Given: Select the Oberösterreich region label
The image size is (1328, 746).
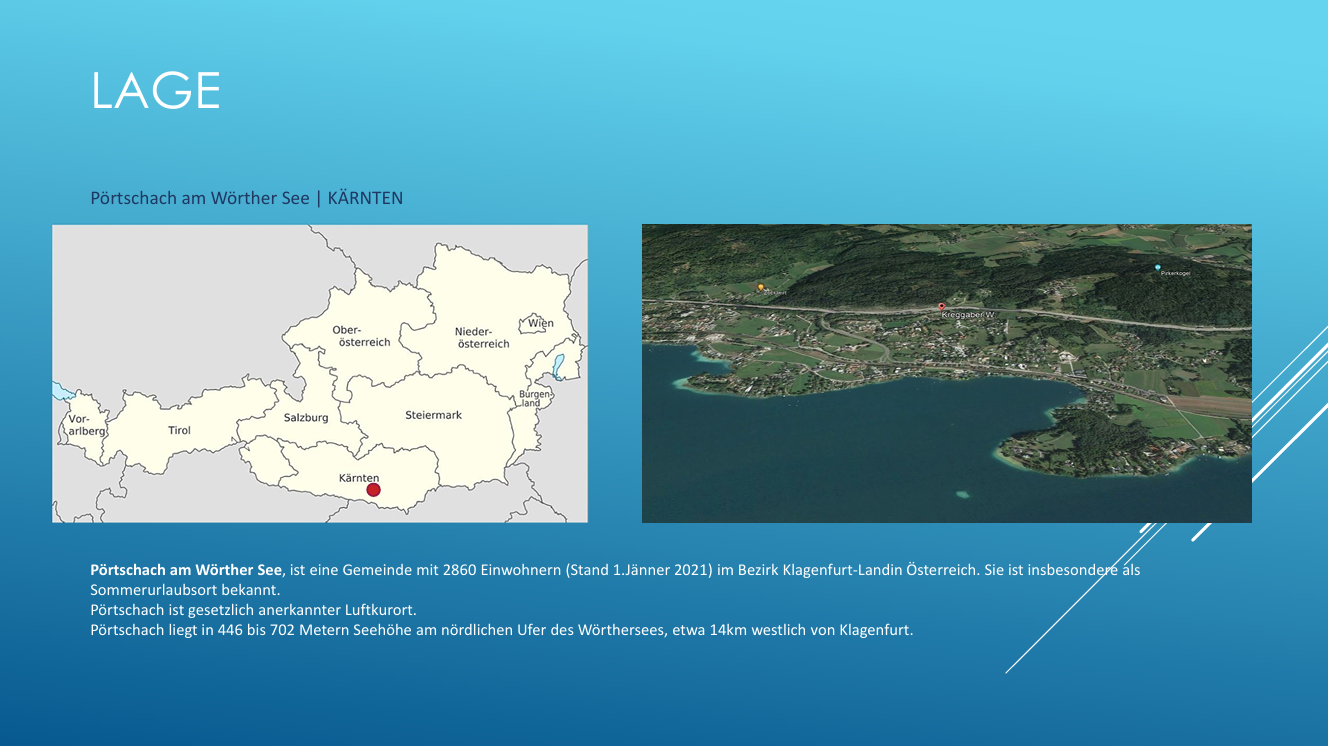Looking at the screenshot, I should pos(364,336).
